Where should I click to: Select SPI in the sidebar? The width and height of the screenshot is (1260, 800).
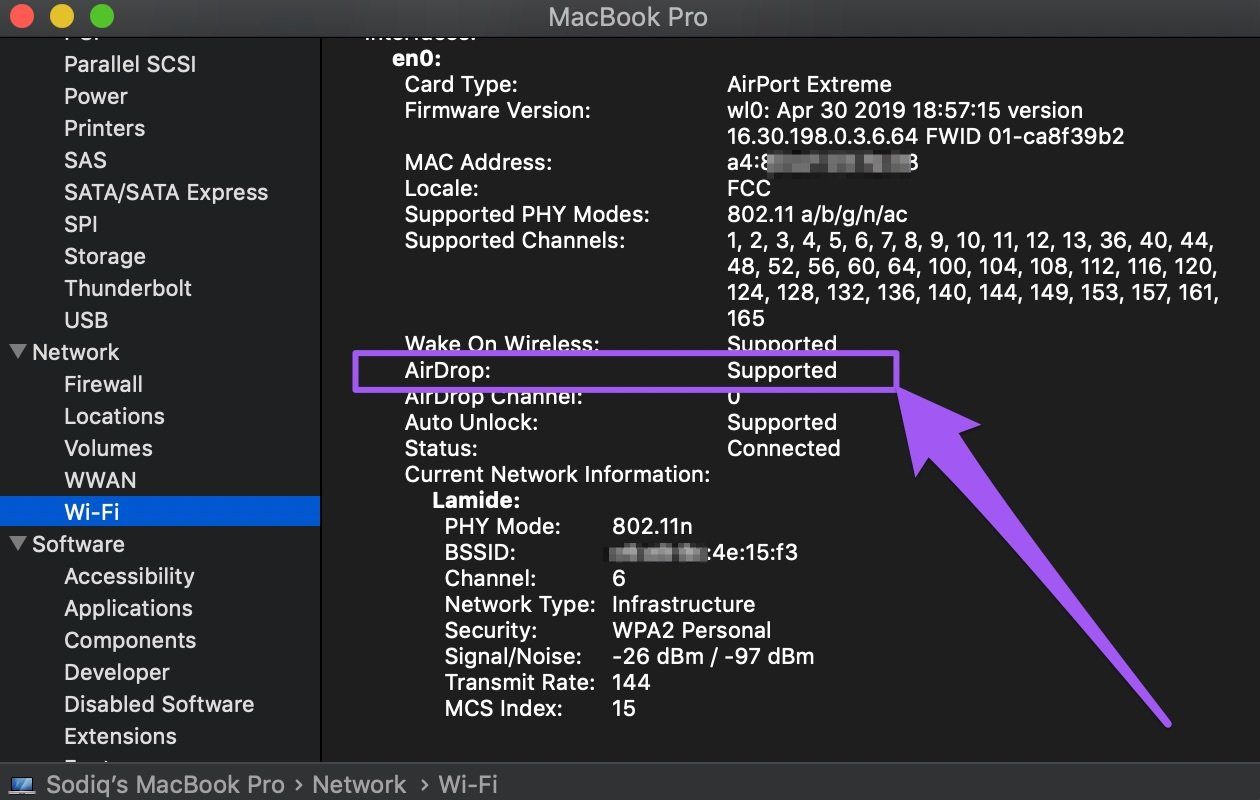[x=81, y=224]
